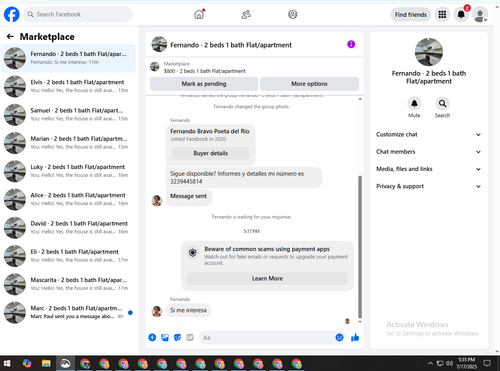
Task: Open the Friends icon in top navigation
Action: click(x=246, y=14)
